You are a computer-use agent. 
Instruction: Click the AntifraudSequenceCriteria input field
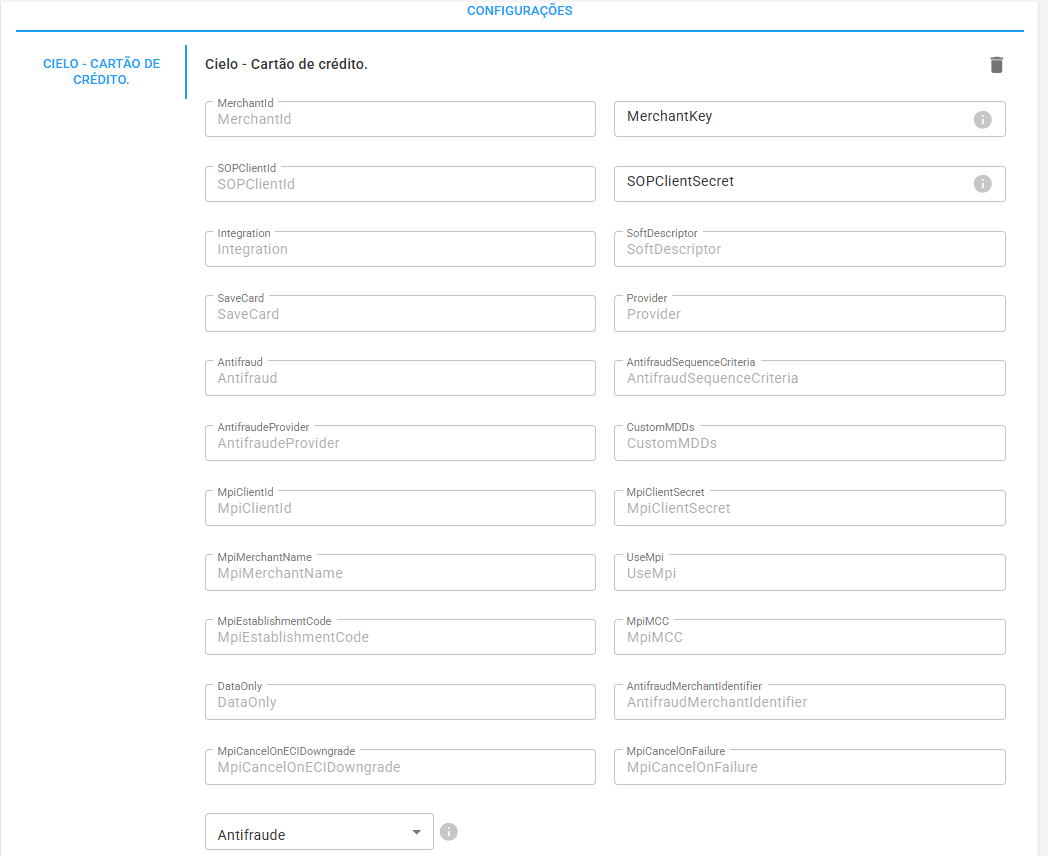click(810, 378)
